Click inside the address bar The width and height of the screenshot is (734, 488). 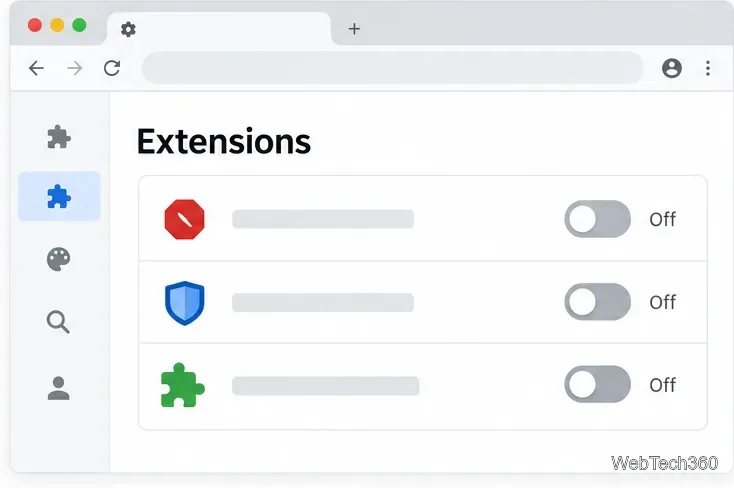(x=392, y=68)
